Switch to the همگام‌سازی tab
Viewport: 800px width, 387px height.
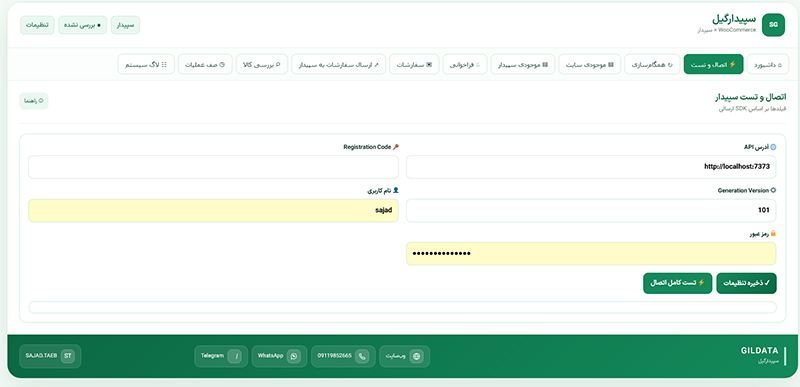pos(652,65)
